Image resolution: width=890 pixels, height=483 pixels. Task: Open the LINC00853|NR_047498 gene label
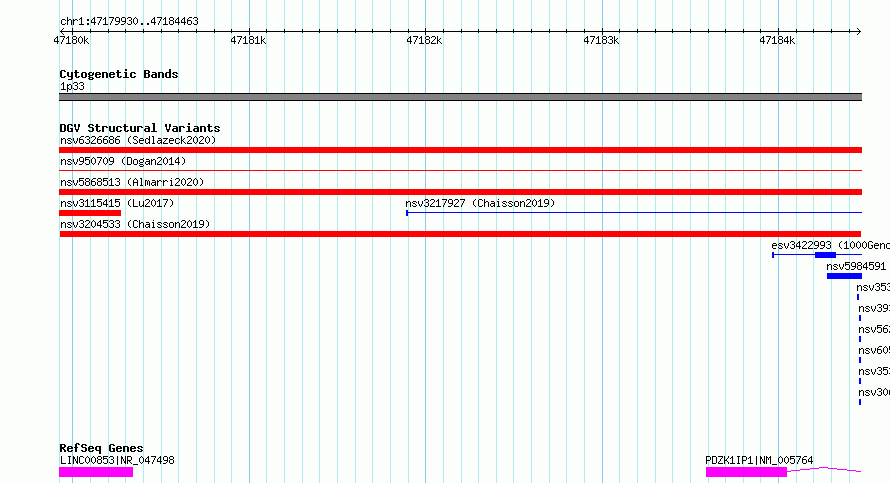[117, 460]
